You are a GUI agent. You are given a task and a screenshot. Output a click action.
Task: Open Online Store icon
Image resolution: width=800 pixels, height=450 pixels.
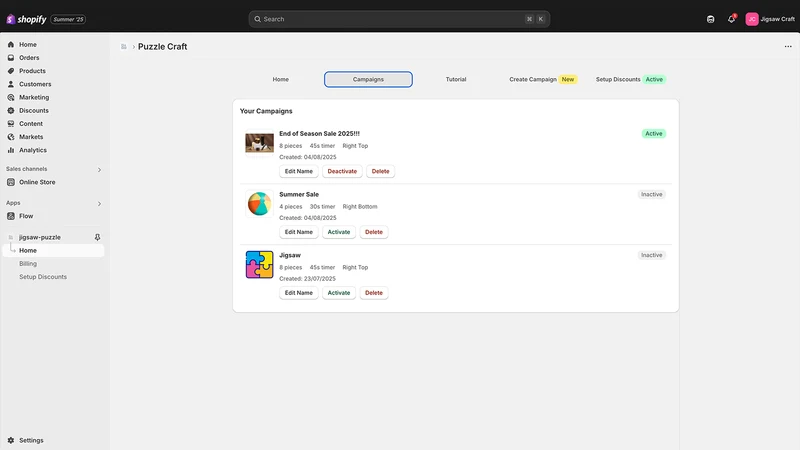(x=11, y=182)
